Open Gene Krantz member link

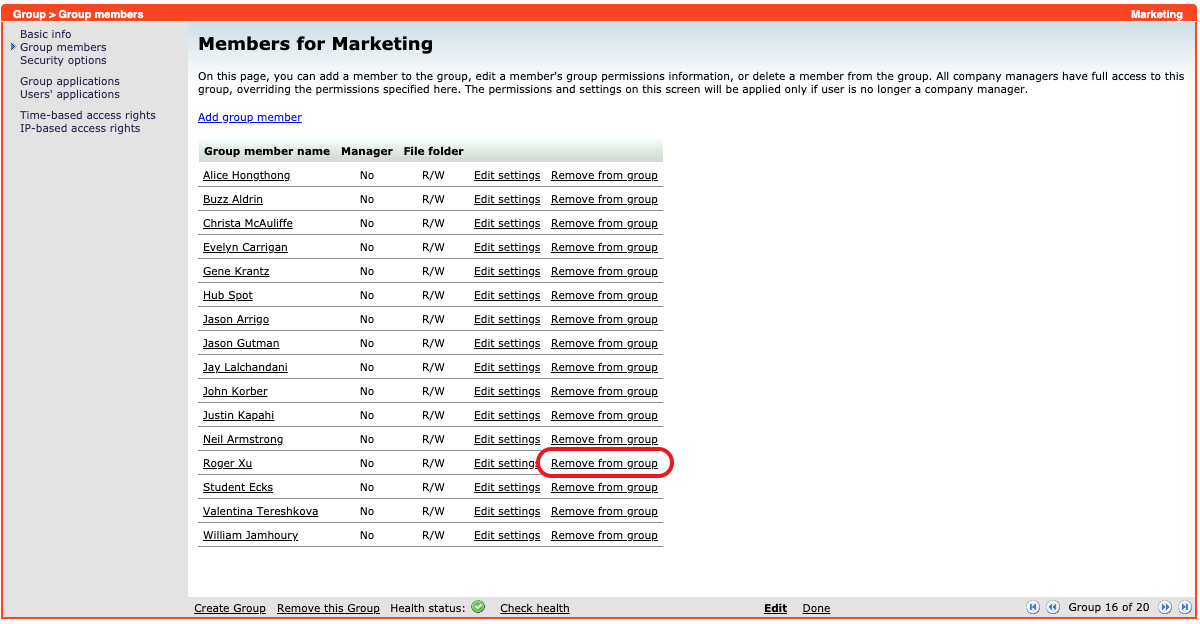click(236, 271)
